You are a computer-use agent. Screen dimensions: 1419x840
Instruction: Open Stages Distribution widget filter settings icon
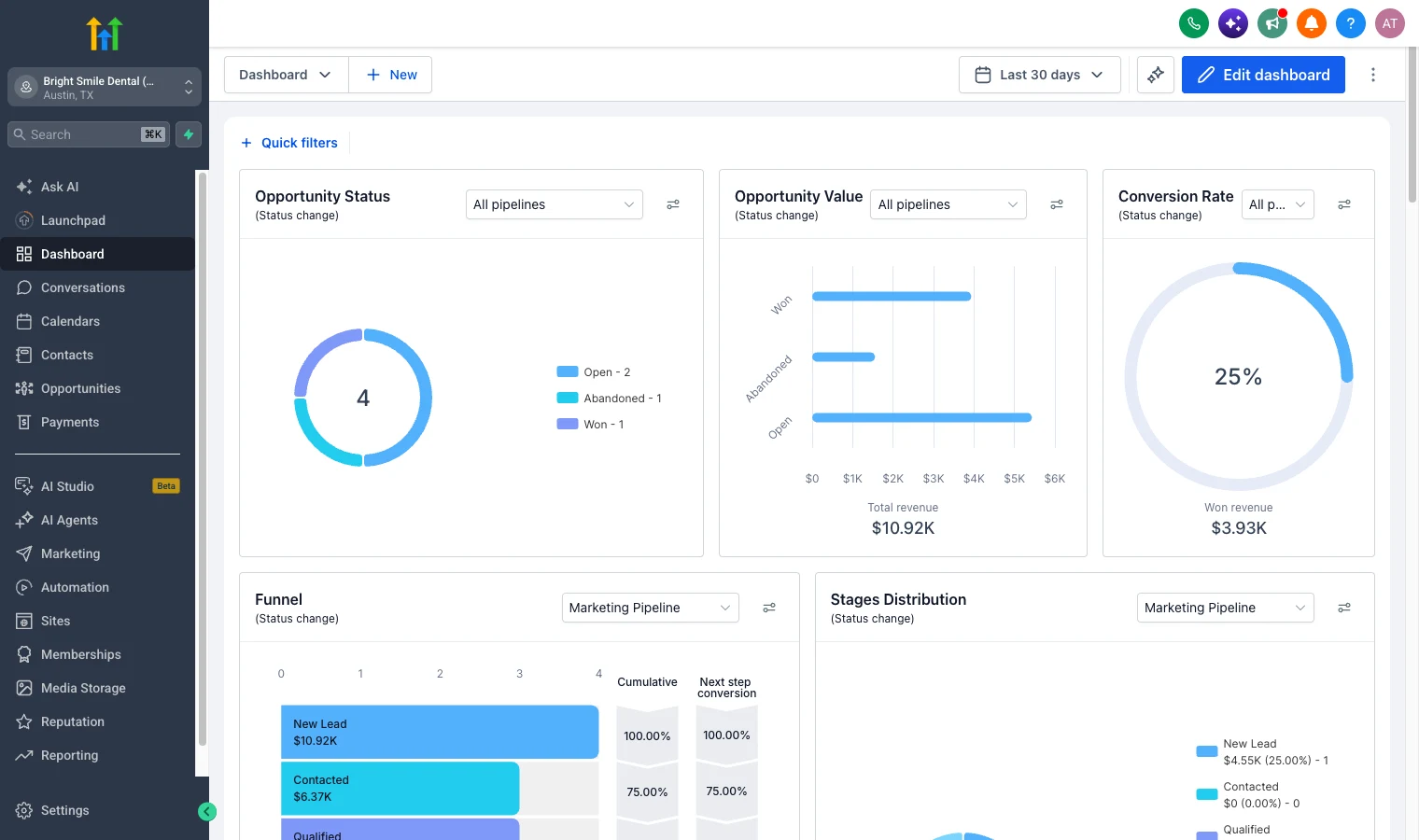[1344, 608]
